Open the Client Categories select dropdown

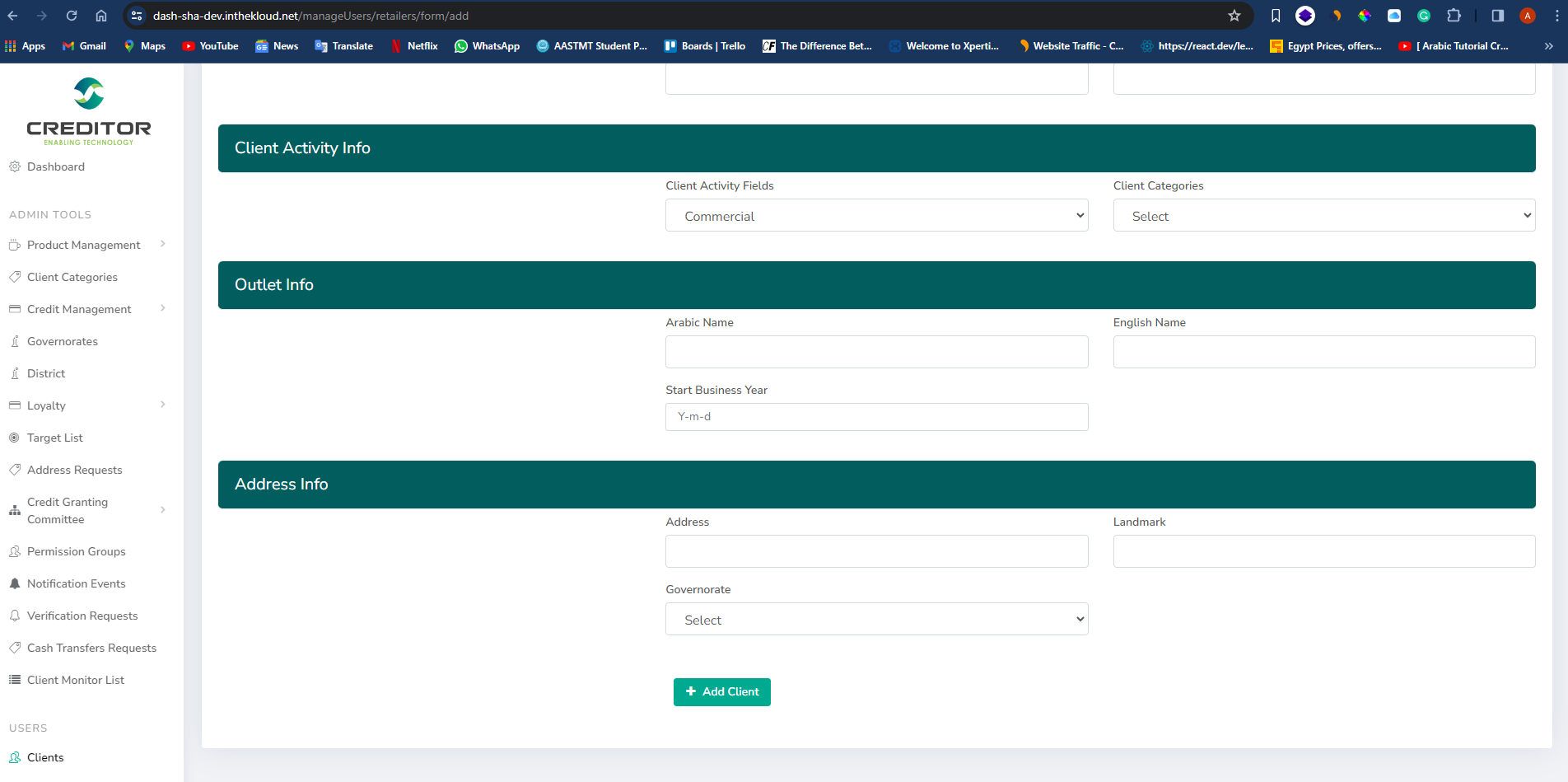(1323, 216)
